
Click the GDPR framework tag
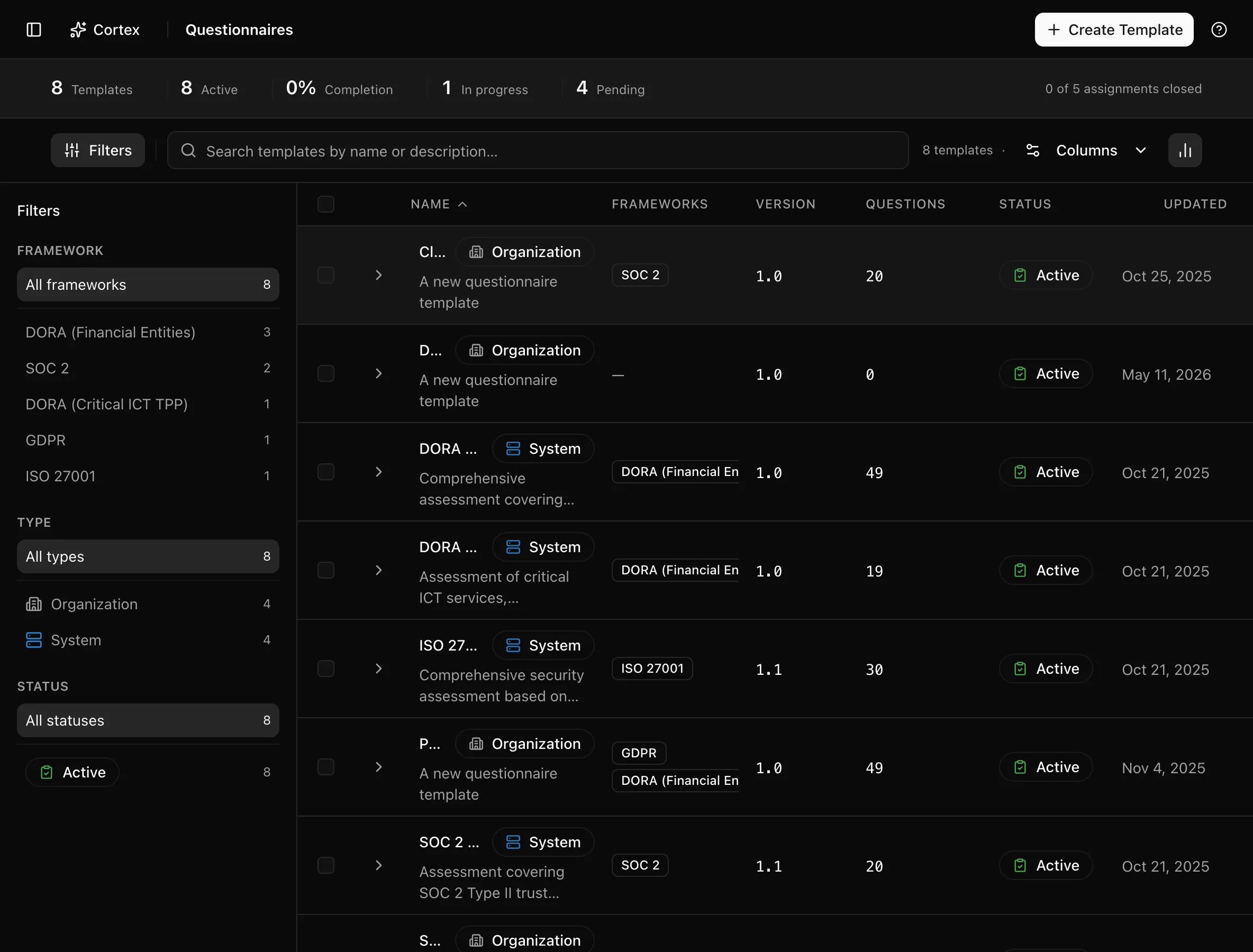click(x=639, y=753)
